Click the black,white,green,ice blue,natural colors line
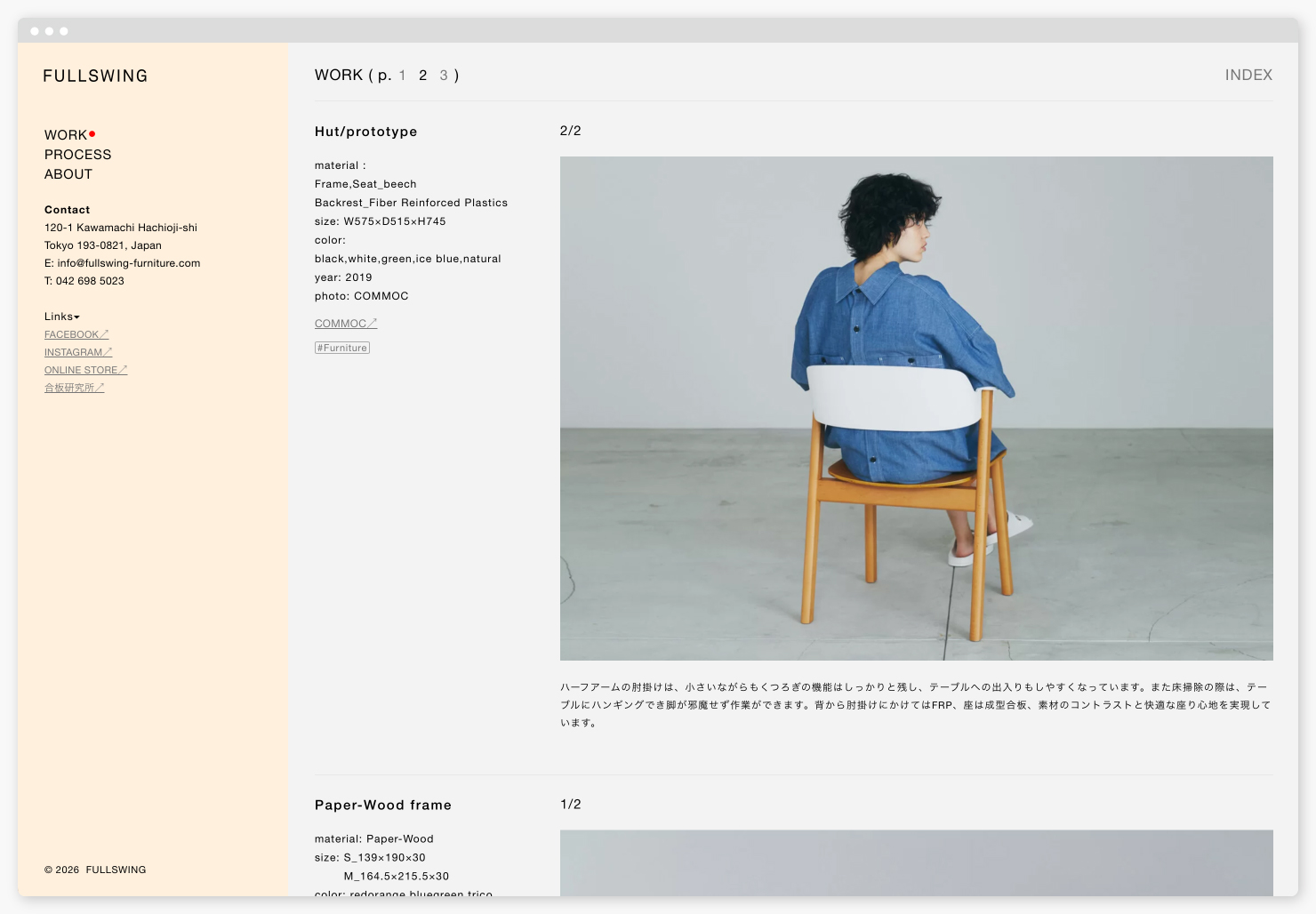1316x914 pixels. pyautogui.click(x=408, y=259)
